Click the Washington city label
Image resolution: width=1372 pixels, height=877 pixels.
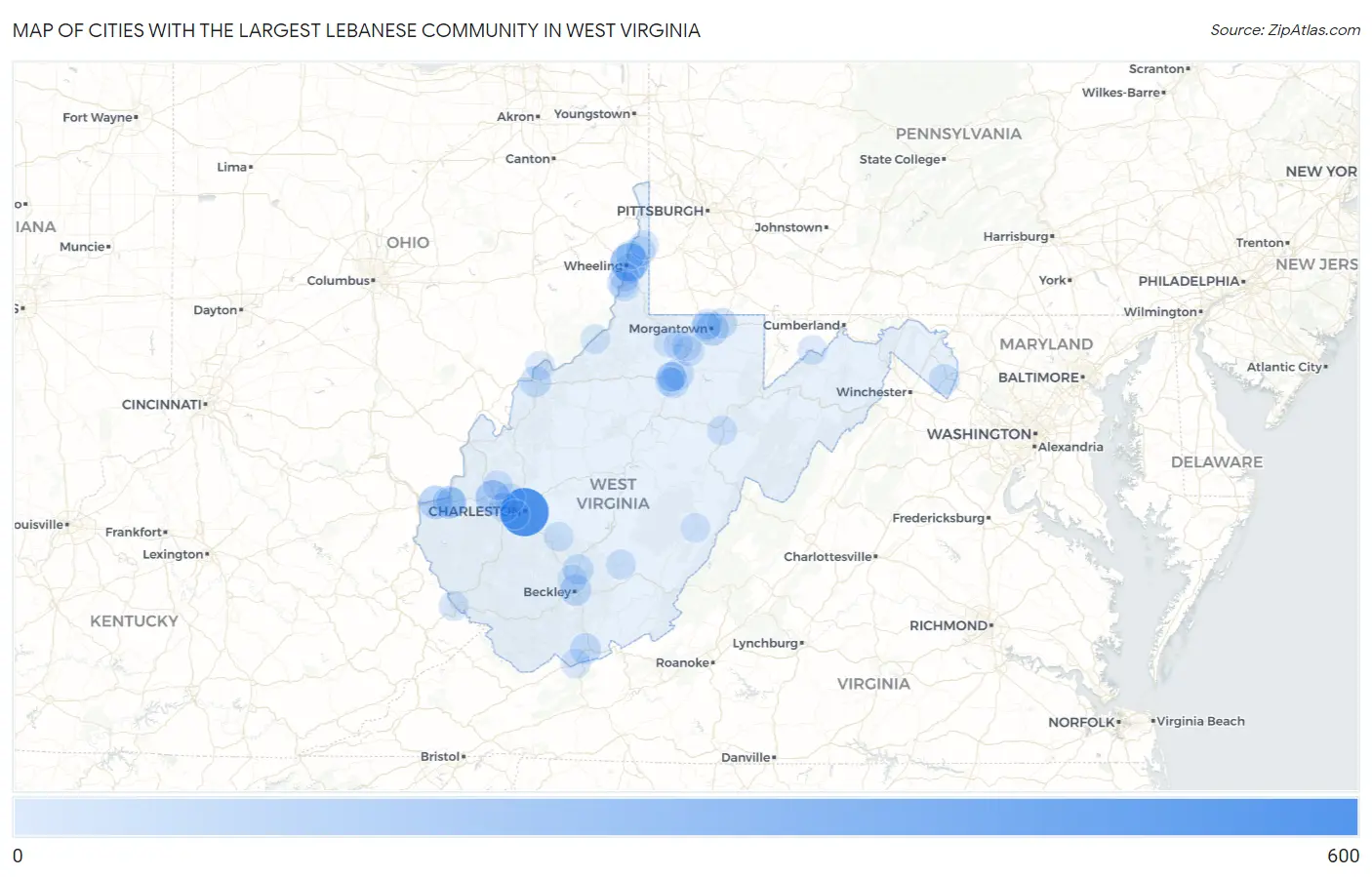click(x=979, y=434)
